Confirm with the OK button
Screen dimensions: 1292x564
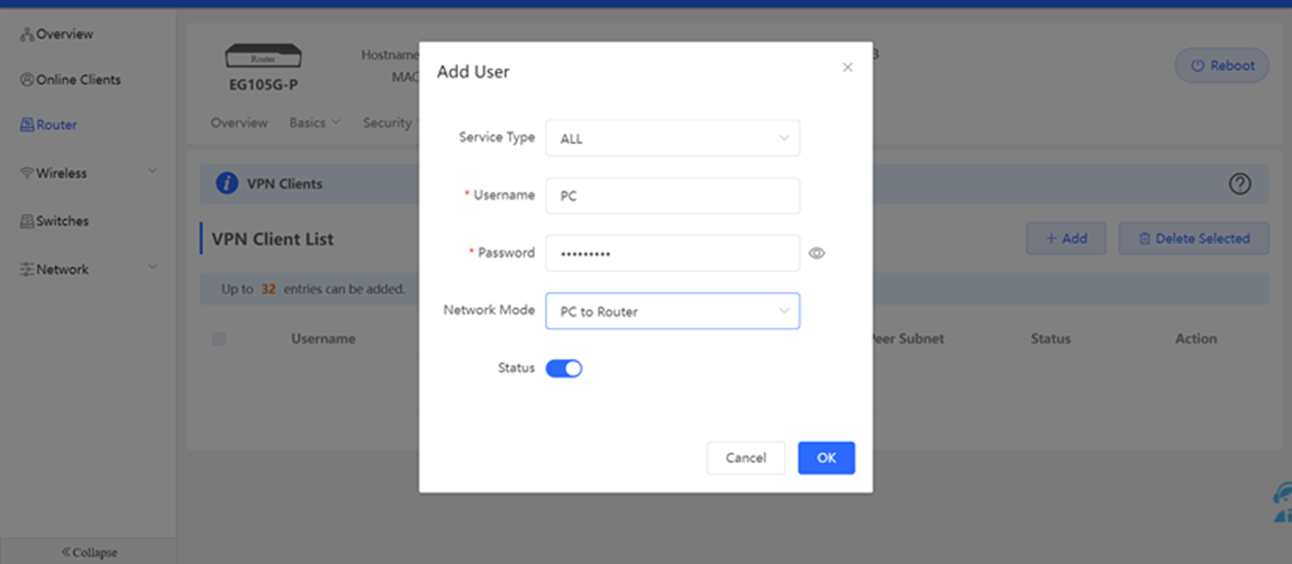point(826,458)
